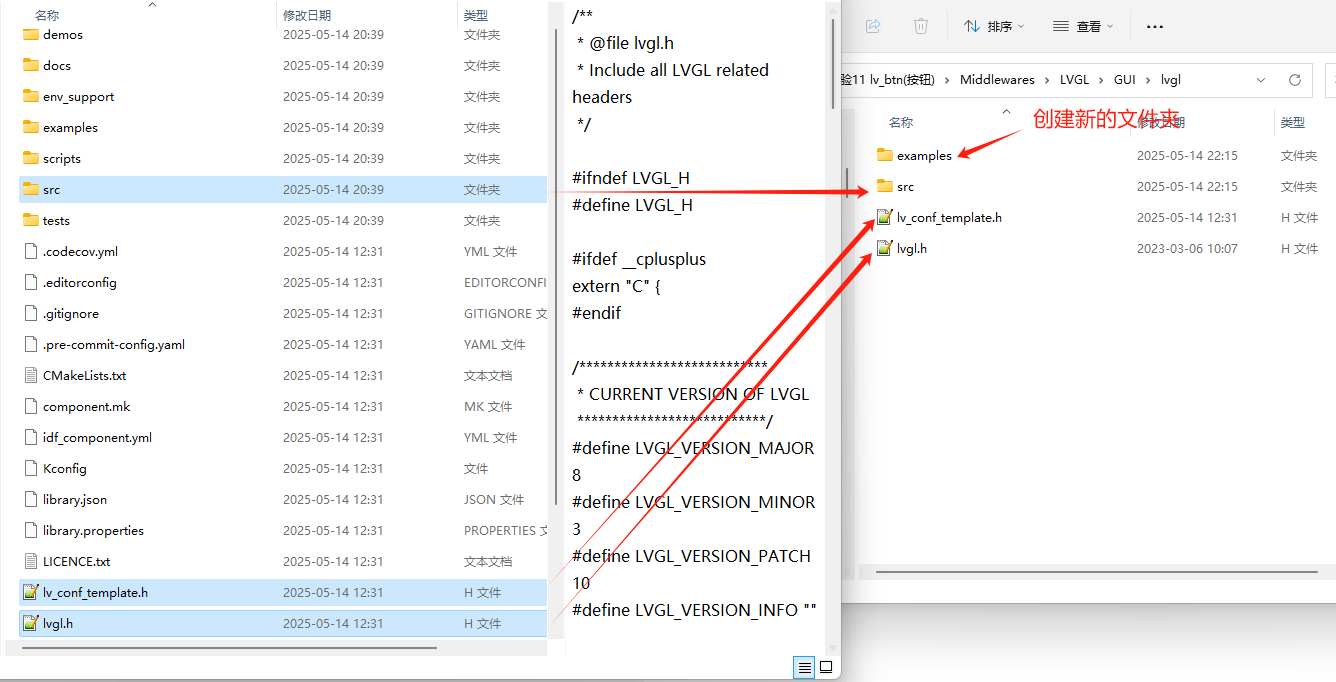Viewport: 1336px width, 682px height.
Task: Sort by 名称 column in right window
Action: pos(901,123)
